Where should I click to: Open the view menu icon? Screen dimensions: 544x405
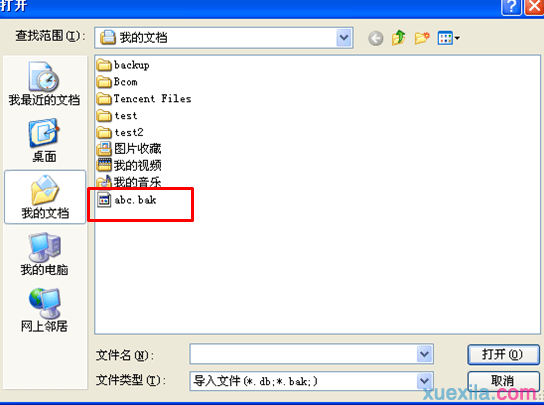click(x=448, y=38)
